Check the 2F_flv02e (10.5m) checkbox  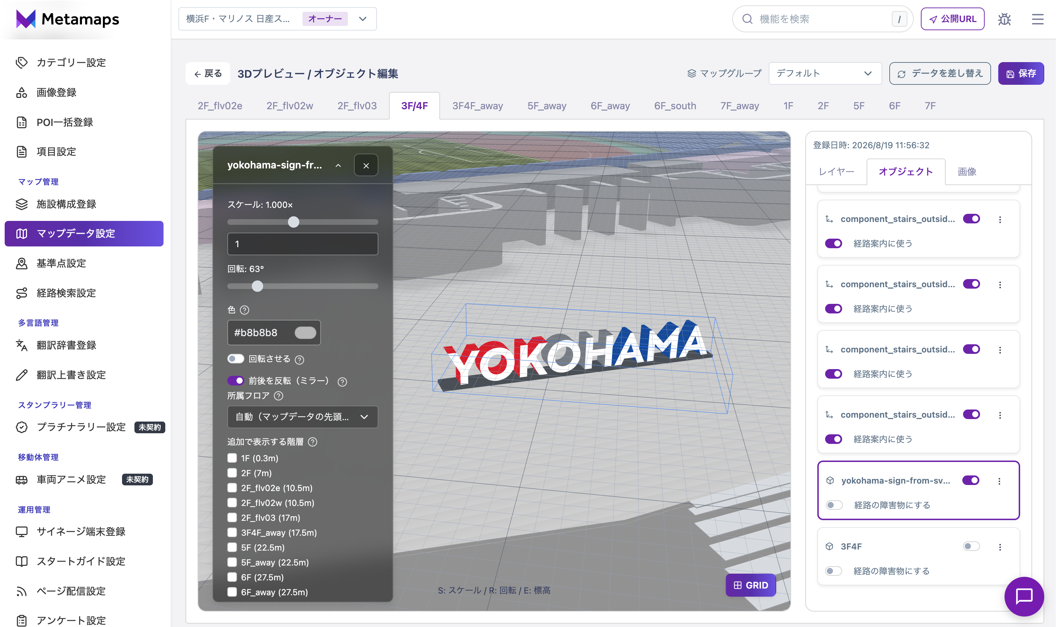click(232, 488)
